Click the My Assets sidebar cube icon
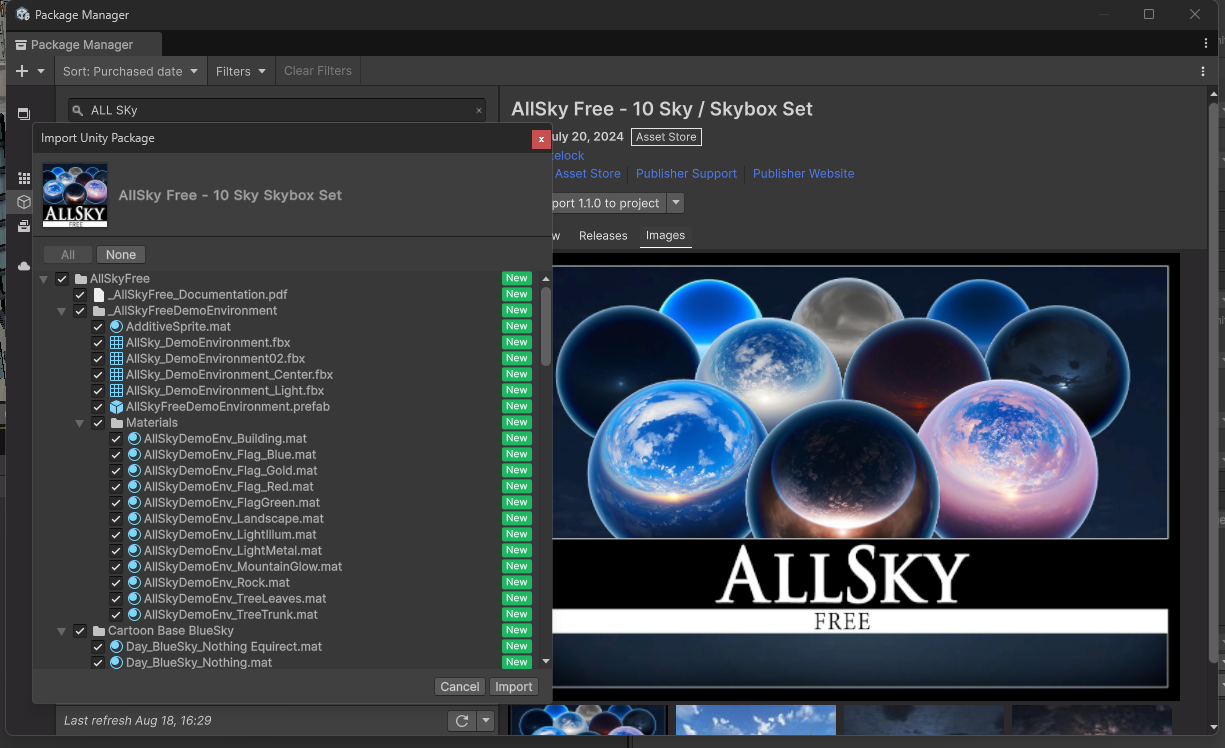The height and width of the screenshot is (748, 1225). pyautogui.click(x=24, y=202)
